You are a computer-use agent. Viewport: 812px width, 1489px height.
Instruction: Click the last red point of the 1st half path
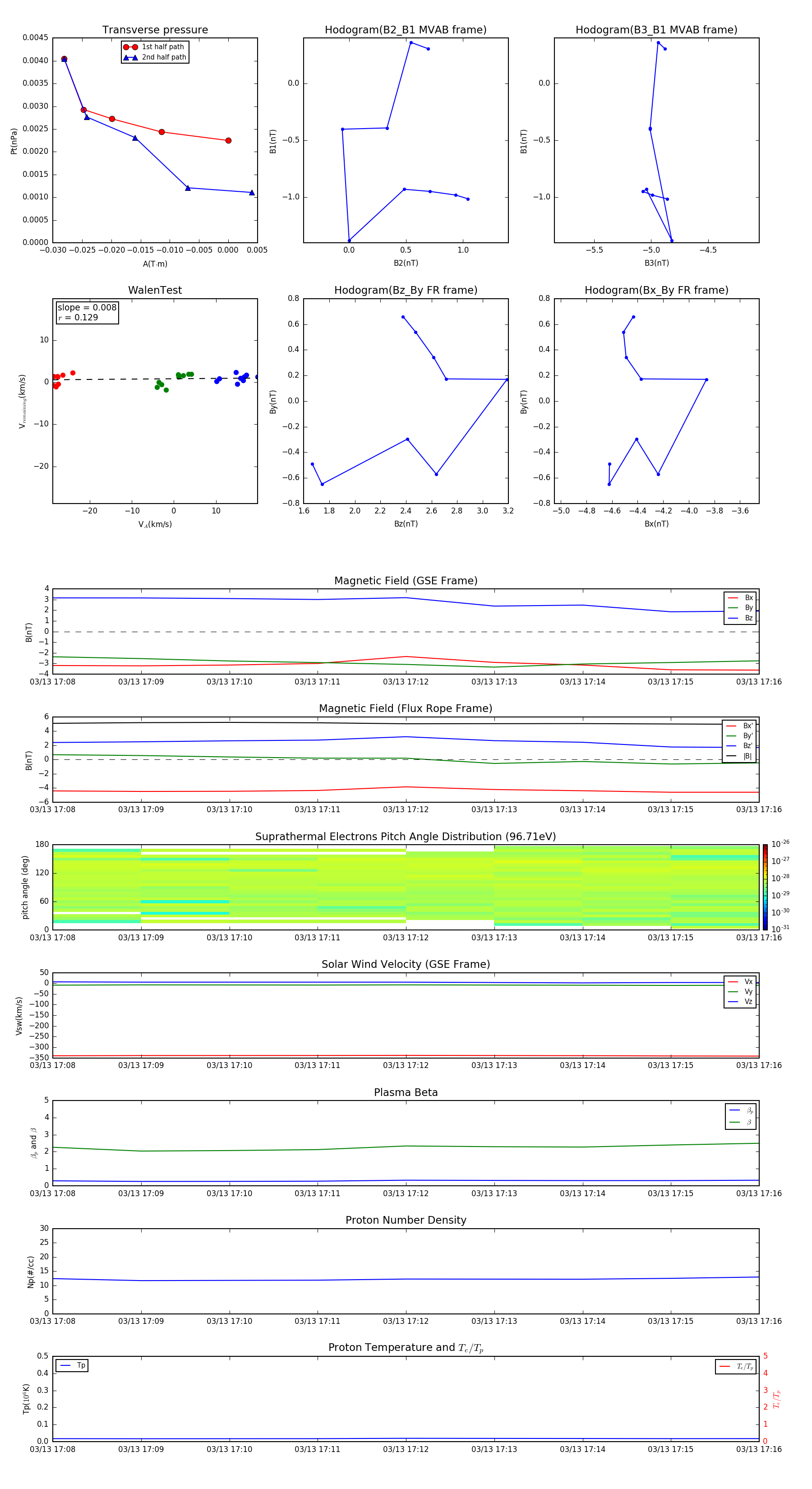[228, 140]
